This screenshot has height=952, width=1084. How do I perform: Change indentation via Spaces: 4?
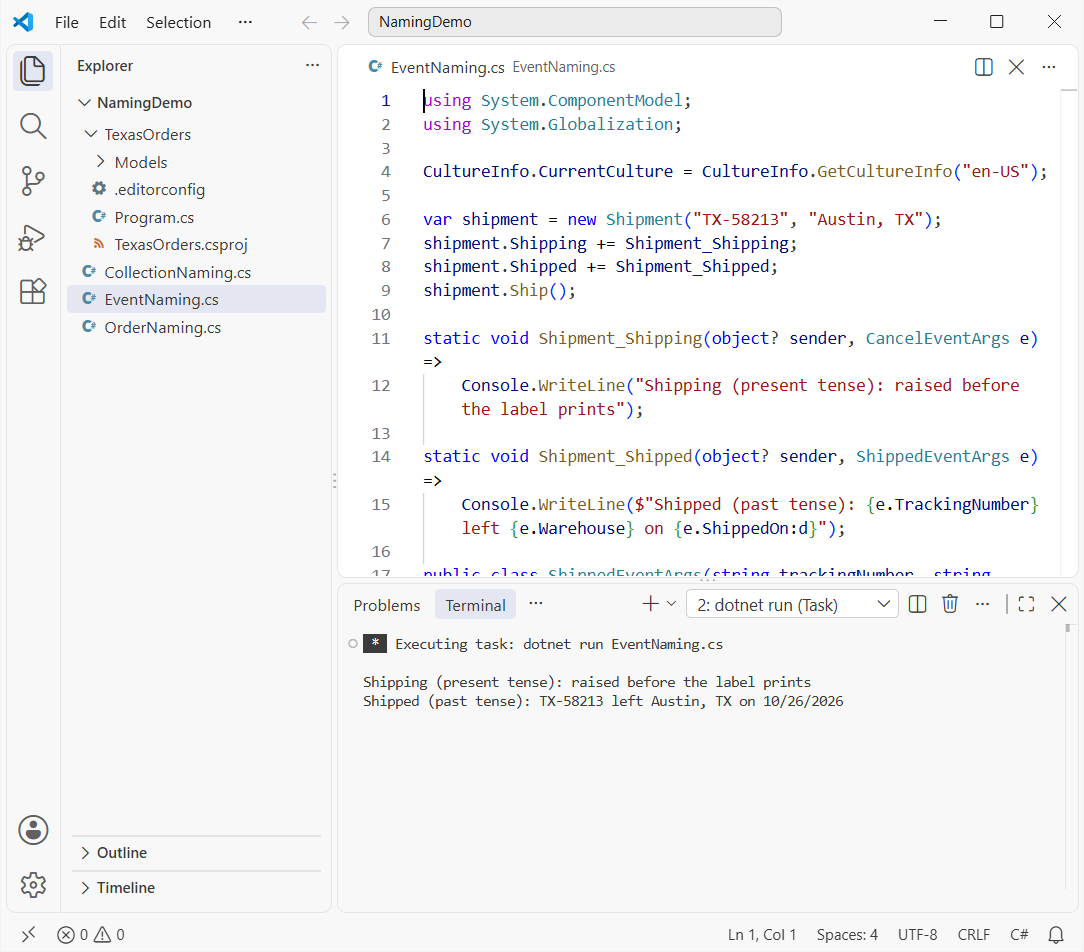847,935
